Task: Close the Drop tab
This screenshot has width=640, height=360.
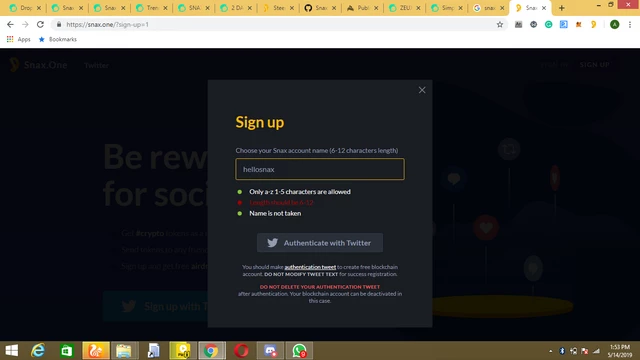Action: coord(39,8)
